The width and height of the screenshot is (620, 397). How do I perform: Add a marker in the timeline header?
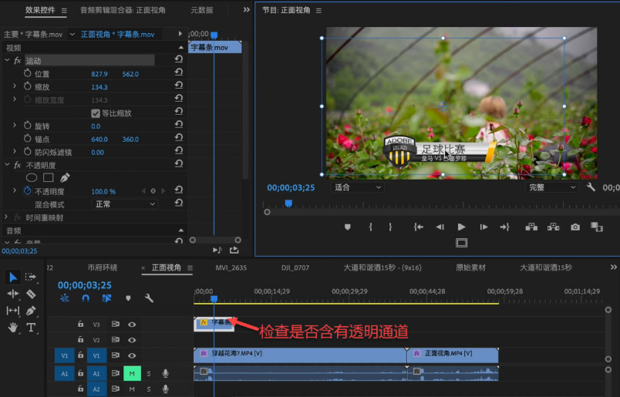click(128, 298)
